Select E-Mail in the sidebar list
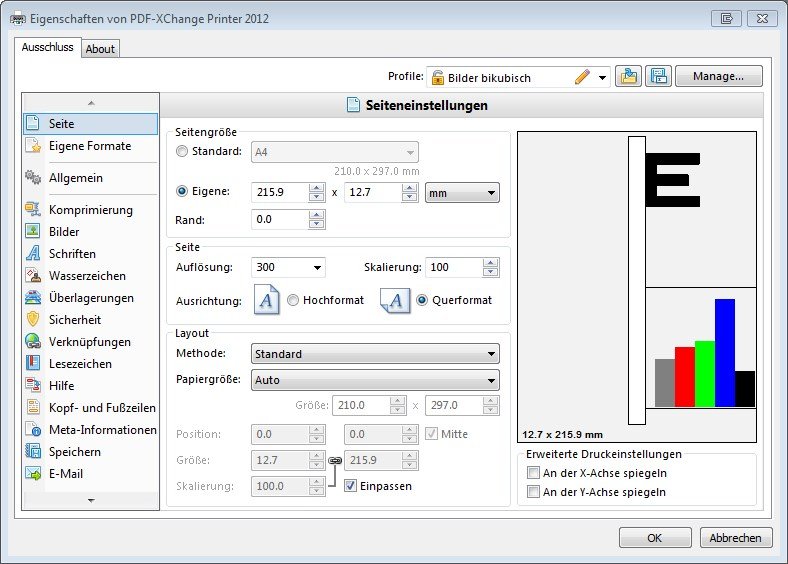This screenshot has width=788, height=564. 66,474
